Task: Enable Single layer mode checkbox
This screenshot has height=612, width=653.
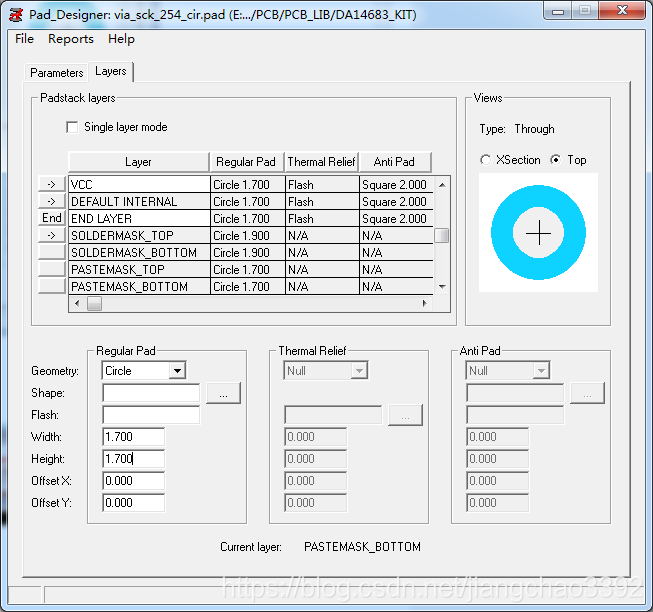Action: click(72, 128)
